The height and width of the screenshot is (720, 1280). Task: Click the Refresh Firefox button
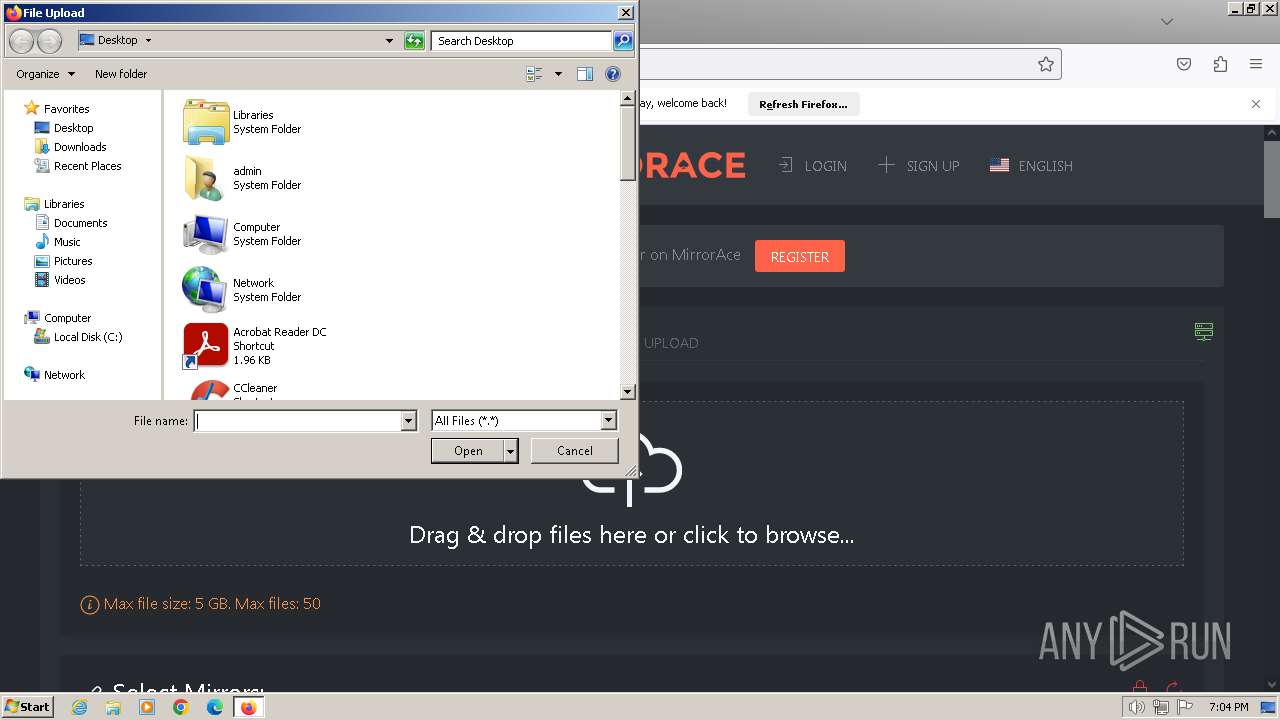click(x=803, y=104)
